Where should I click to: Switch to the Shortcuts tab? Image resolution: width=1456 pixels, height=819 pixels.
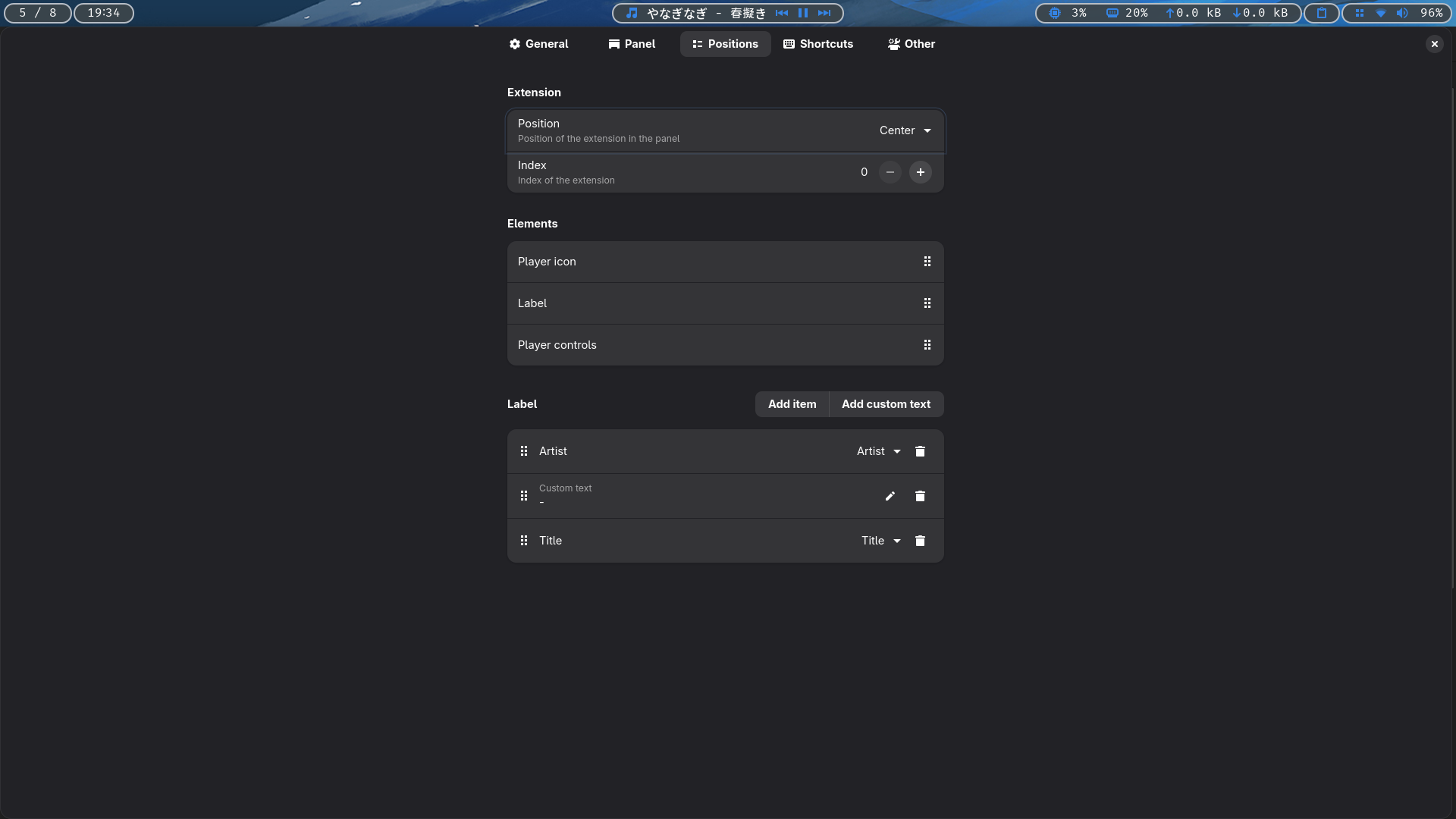coord(818,44)
